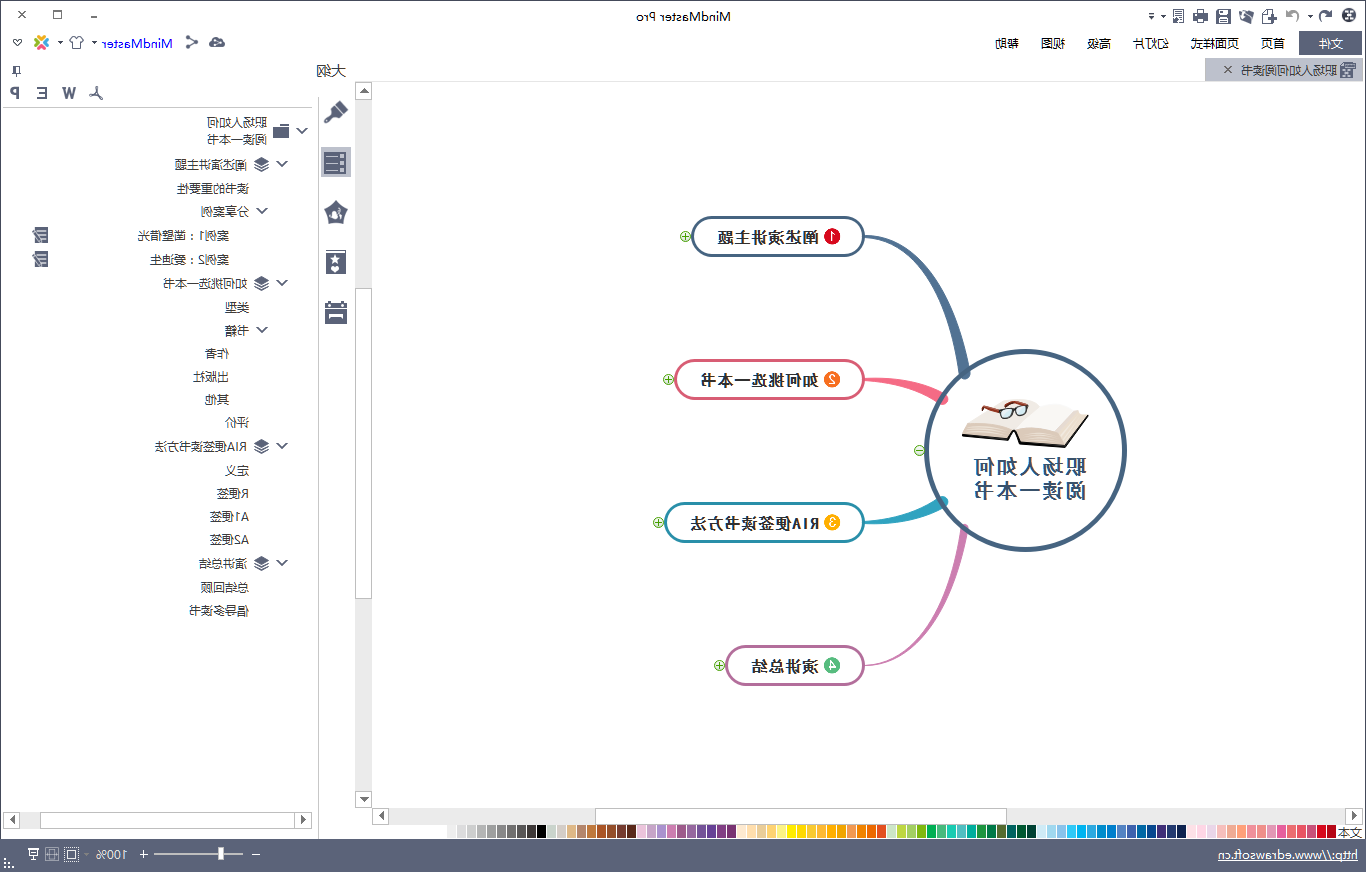This screenshot has height=872, width=1366.
Task: Open the www.edrawsoft.cn link
Action: click(1287, 855)
